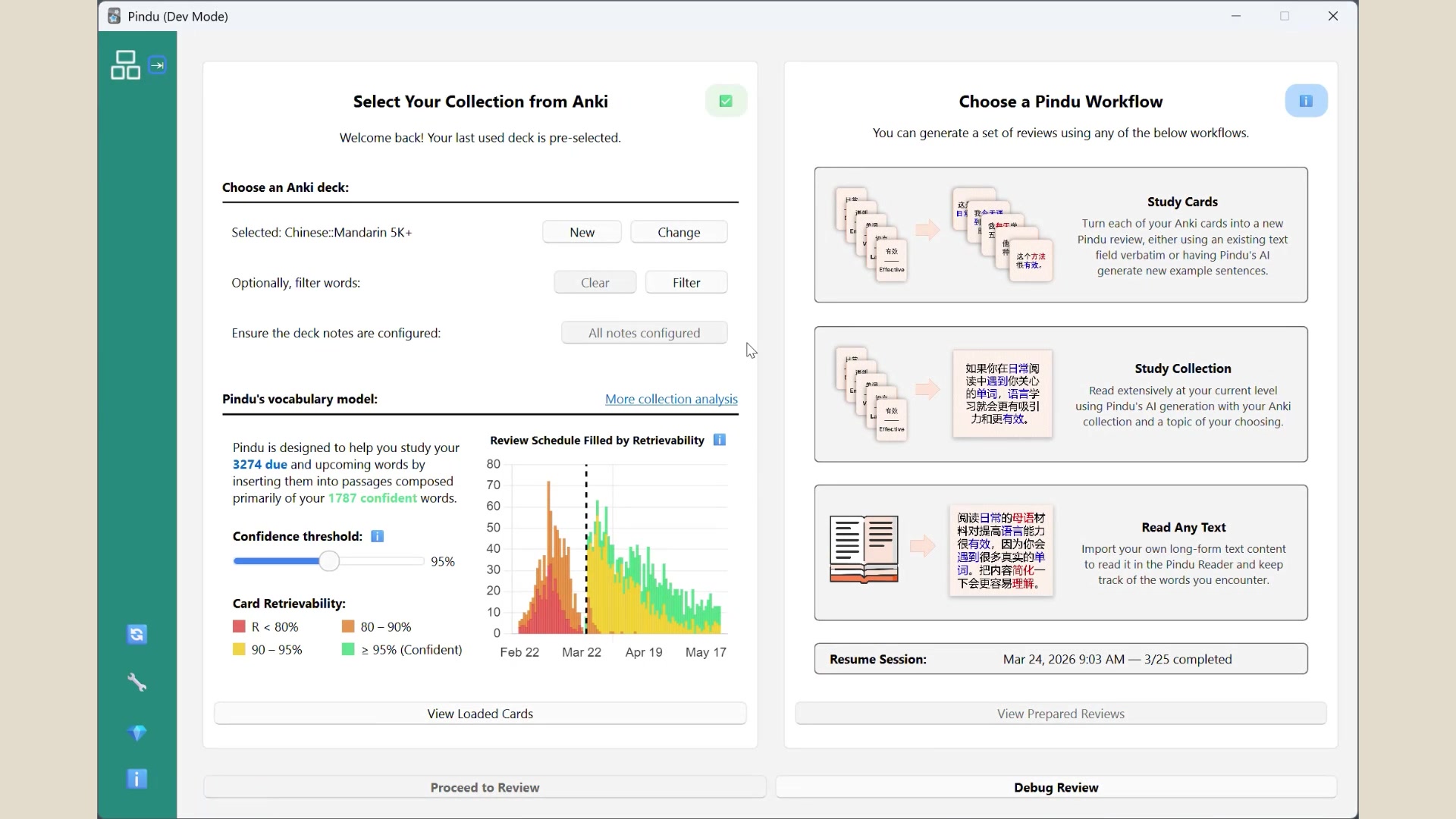Resume the Mar 24 session
Screen dimensions: 1456x819
tap(1061, 659)
